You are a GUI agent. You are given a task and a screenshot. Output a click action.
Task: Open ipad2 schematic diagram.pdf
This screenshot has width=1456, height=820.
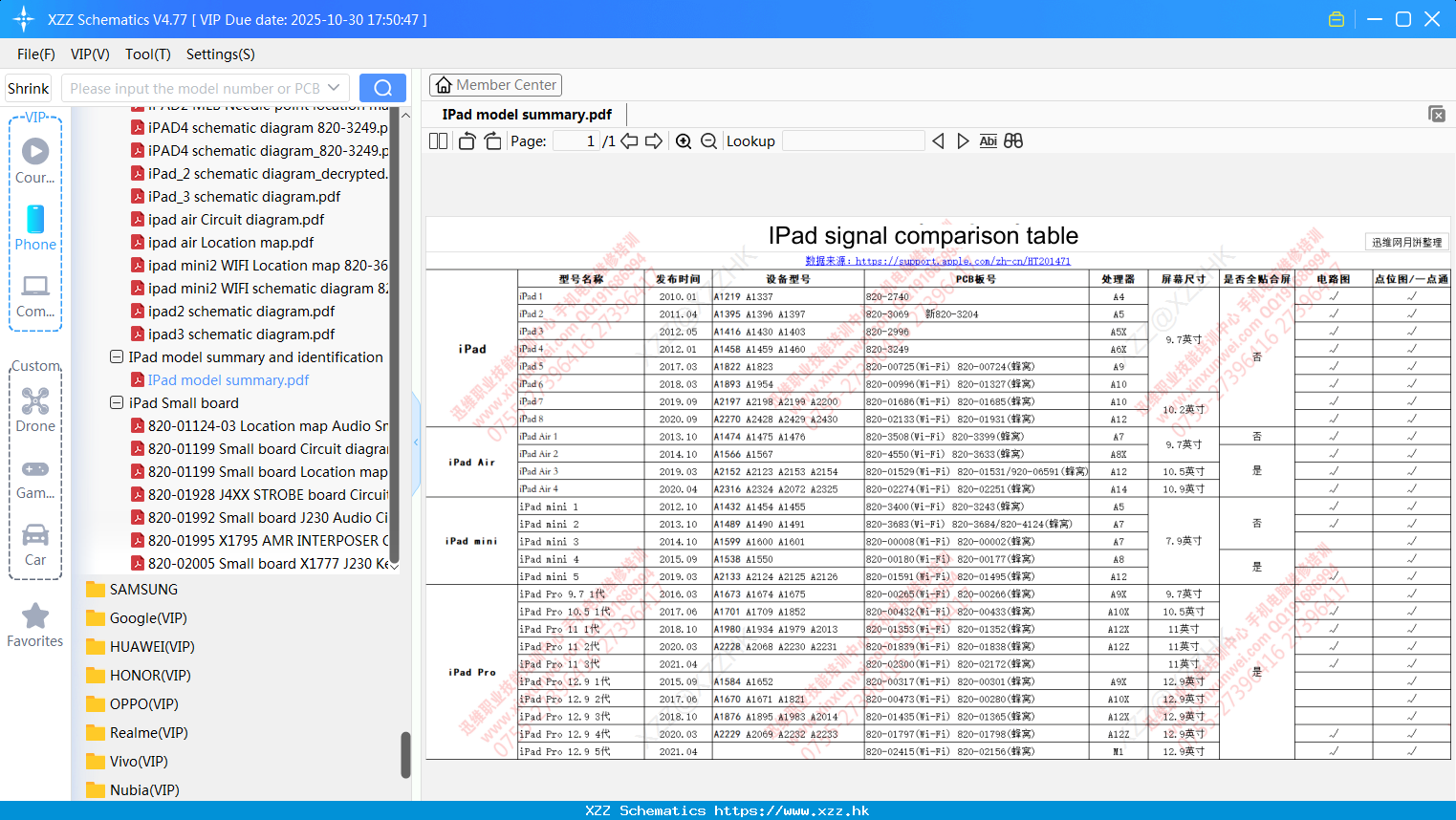[241, 312]
